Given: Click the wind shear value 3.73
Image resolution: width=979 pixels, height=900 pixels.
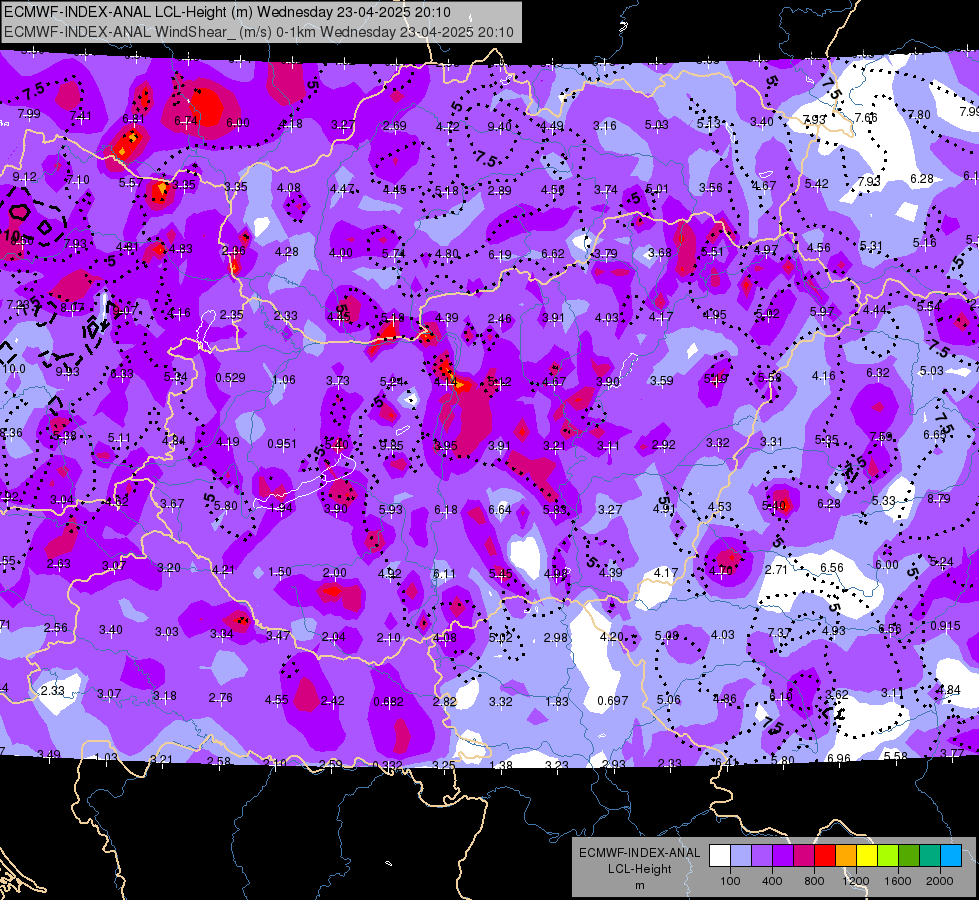Looking at the screenshot, I should click(x=338, y=380).
